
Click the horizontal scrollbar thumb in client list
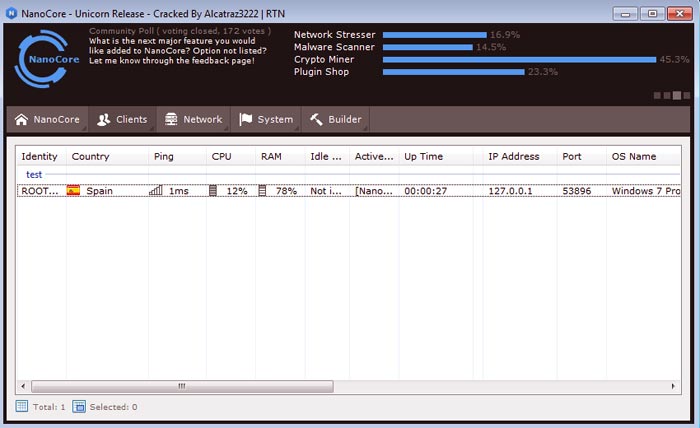[x=182, y=386]
